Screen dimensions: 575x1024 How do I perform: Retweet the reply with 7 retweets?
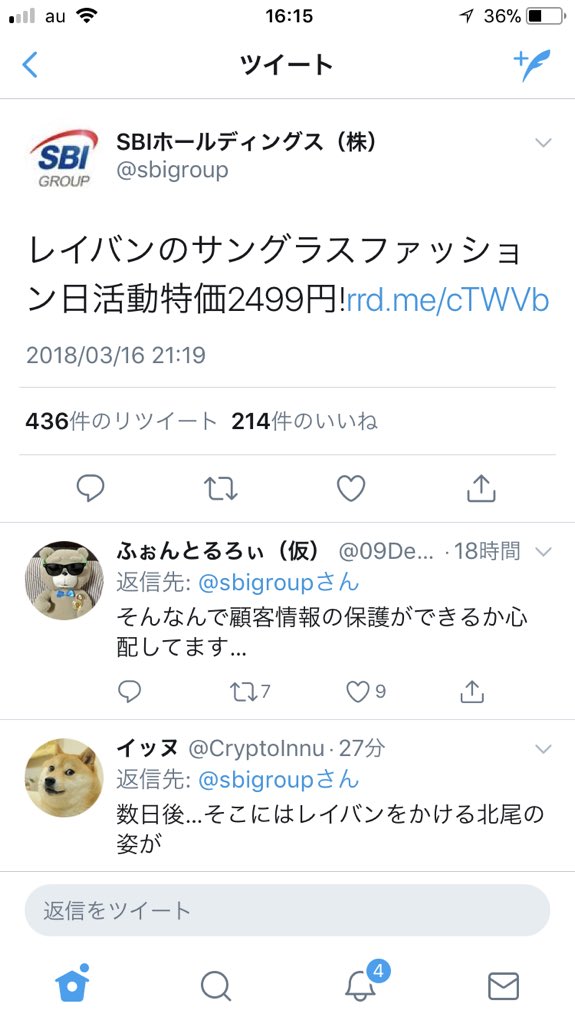250,692
